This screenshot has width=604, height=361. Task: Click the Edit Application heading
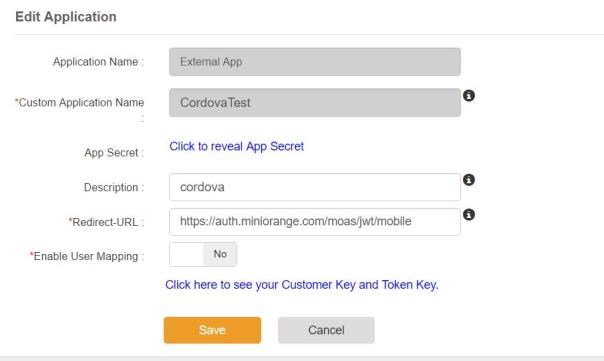click(x=66, y=17)
